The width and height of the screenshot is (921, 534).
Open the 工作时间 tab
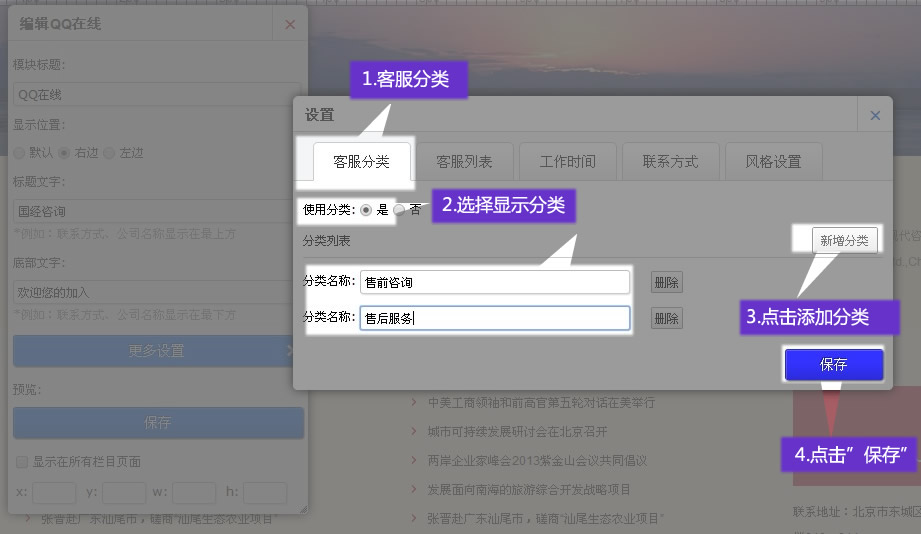(567, 161)
